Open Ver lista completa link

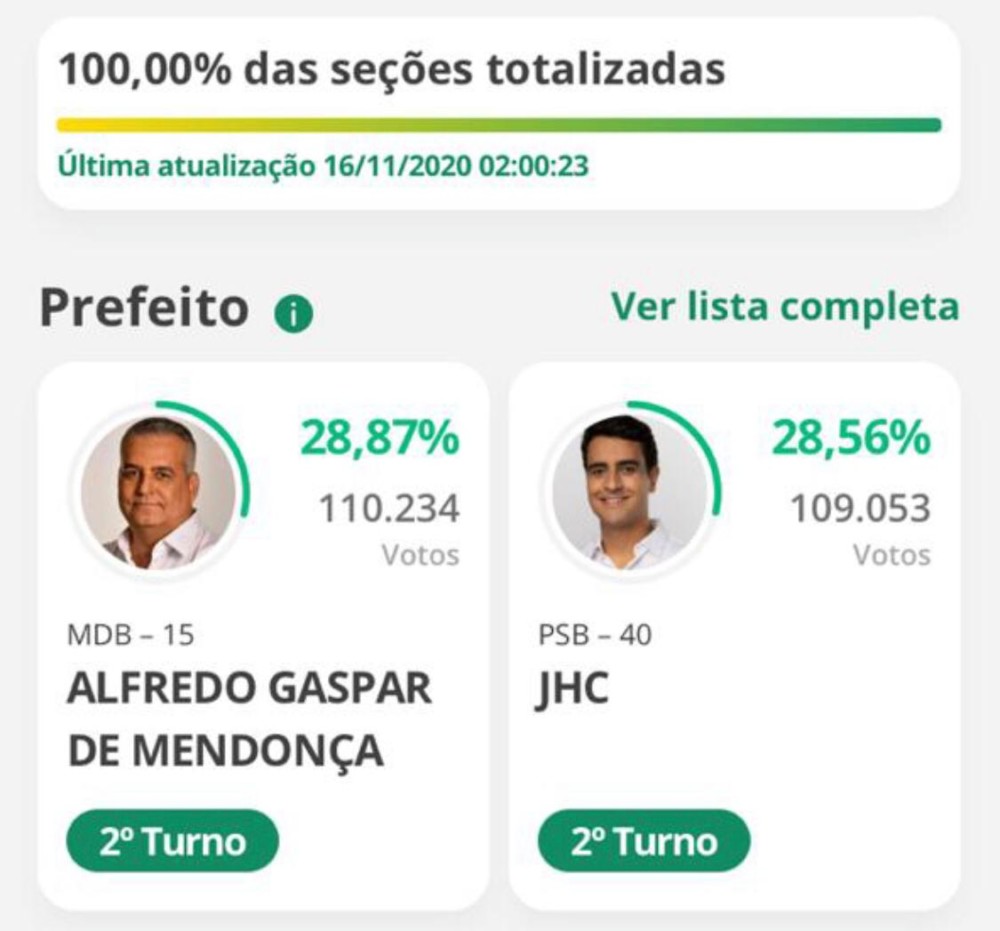(x=785, y=307)
